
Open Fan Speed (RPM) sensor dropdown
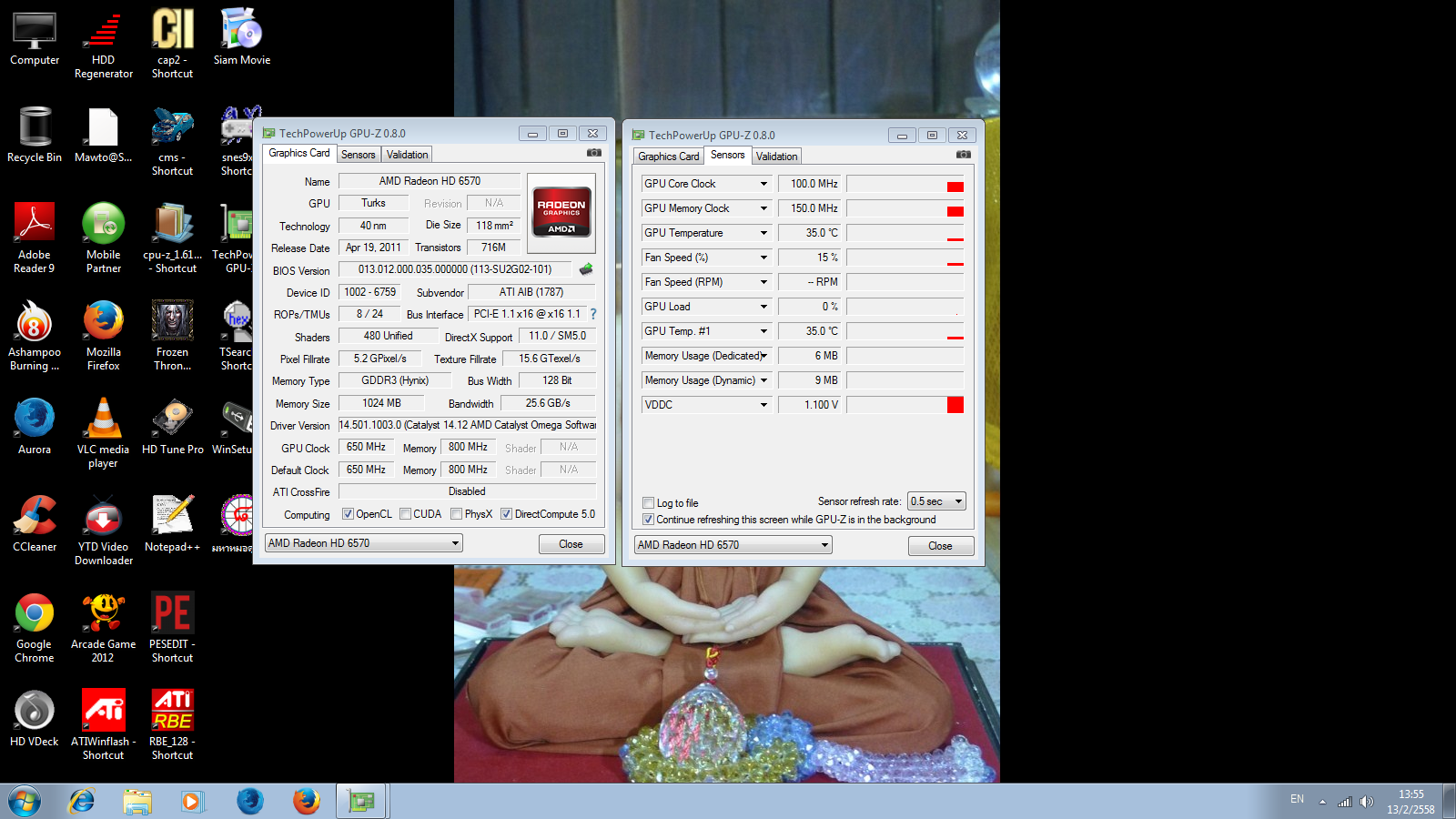(763, 282)
